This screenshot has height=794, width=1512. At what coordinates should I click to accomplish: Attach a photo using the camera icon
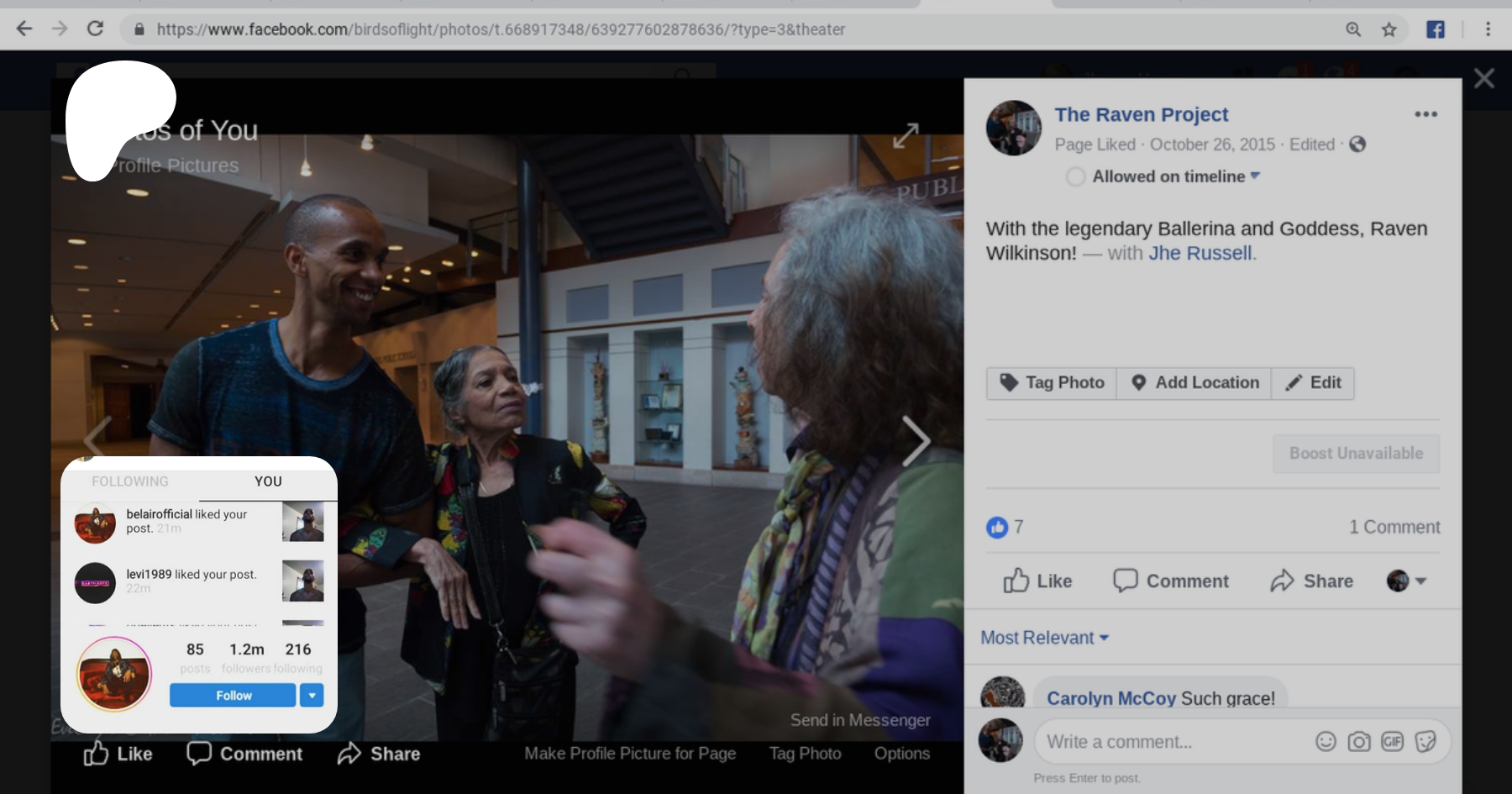1358,741
